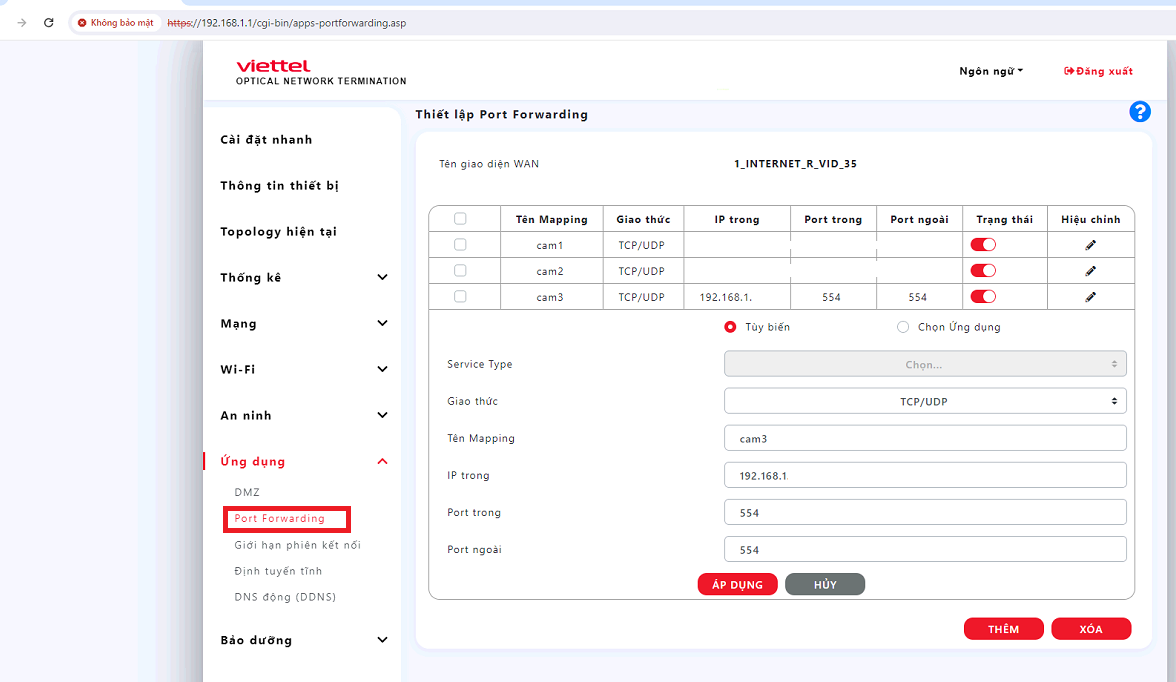Go to DNS động (DDNS) page

(285, 597)
